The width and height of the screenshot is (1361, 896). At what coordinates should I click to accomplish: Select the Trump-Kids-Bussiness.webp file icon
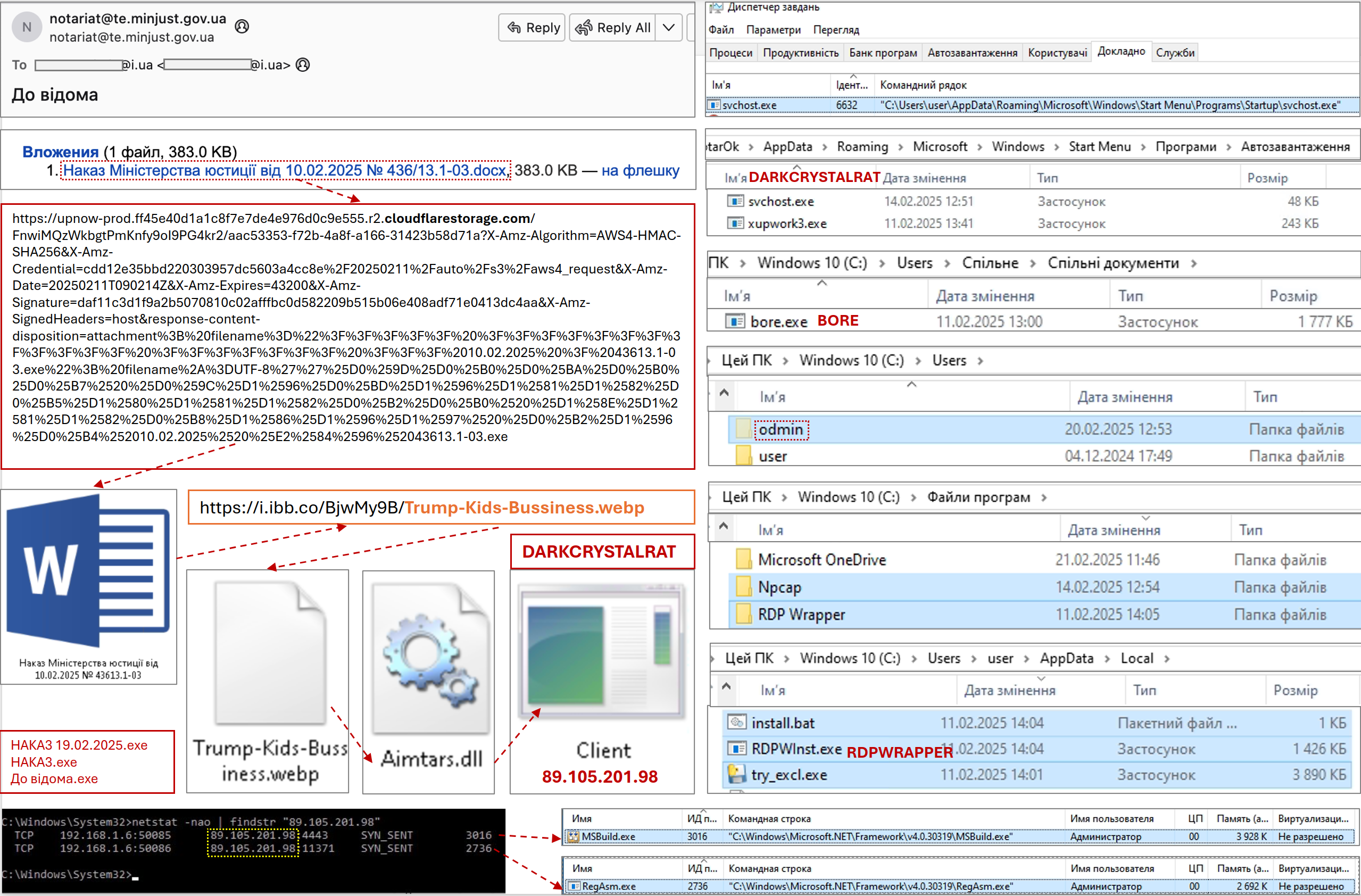pos(270,652)
